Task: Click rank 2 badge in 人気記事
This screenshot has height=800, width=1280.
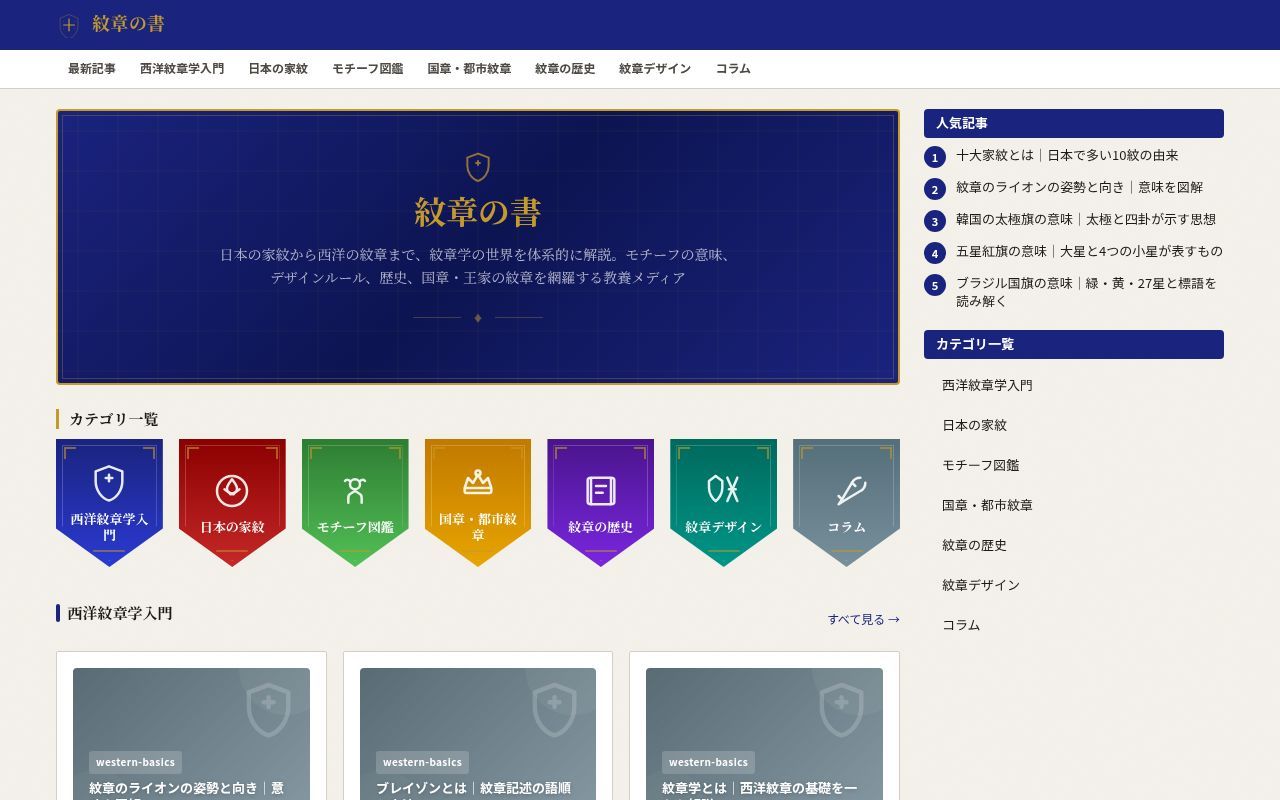Action: [x=935, y=189]
